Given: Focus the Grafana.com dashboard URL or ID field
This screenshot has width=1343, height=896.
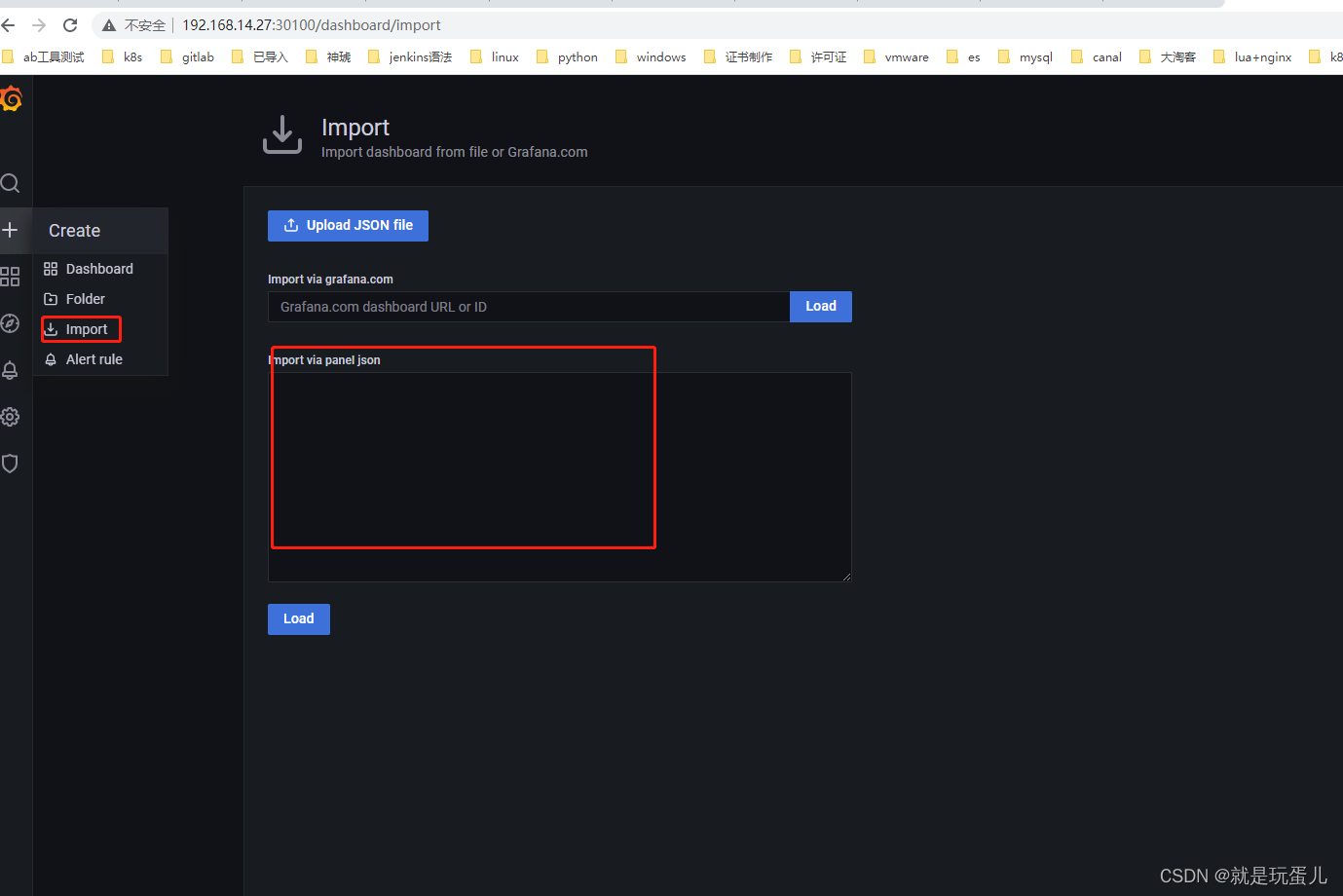Looking at the screenshot, I should 529,307.
